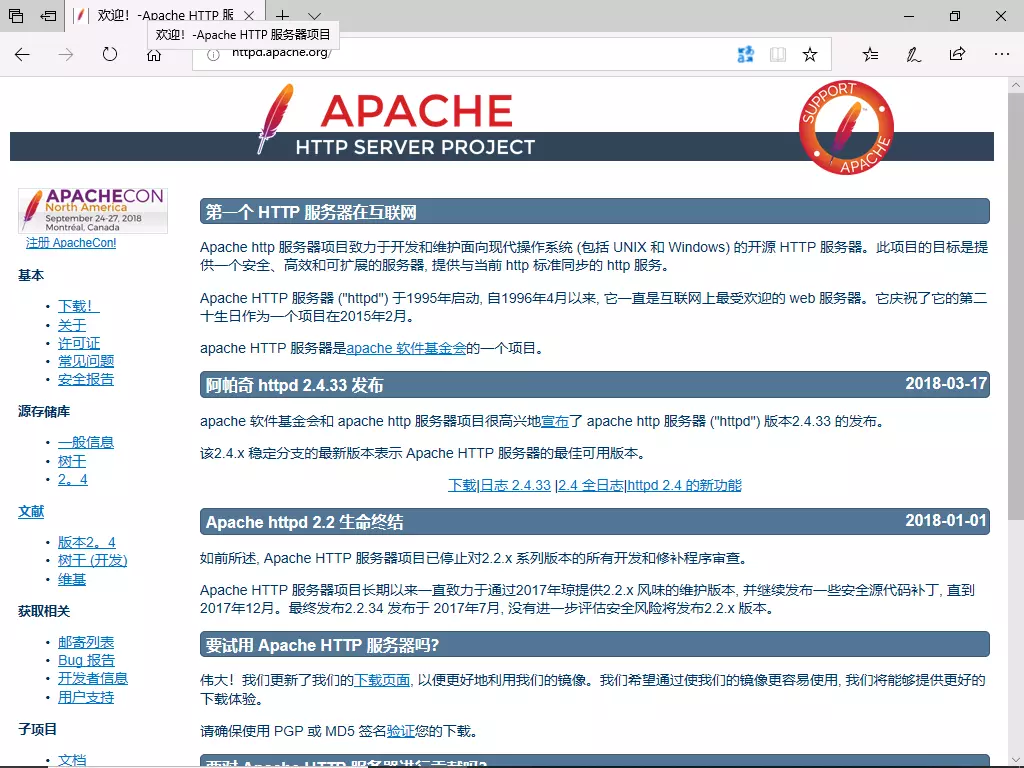Set tabs aside icon
The width and height of the screenshot is (1024, 768).
(48, 16)
